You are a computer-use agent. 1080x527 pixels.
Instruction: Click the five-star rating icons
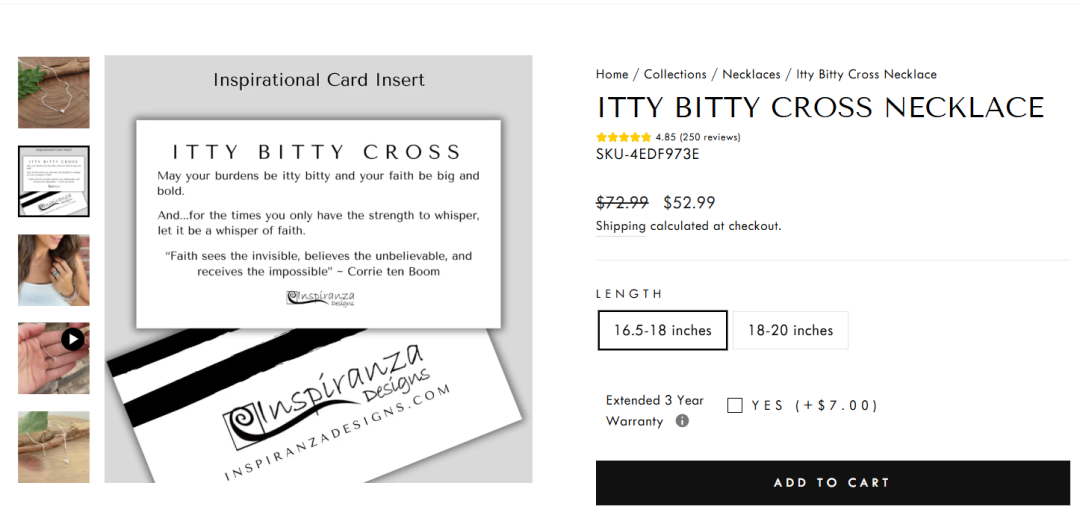pos(624,137)
